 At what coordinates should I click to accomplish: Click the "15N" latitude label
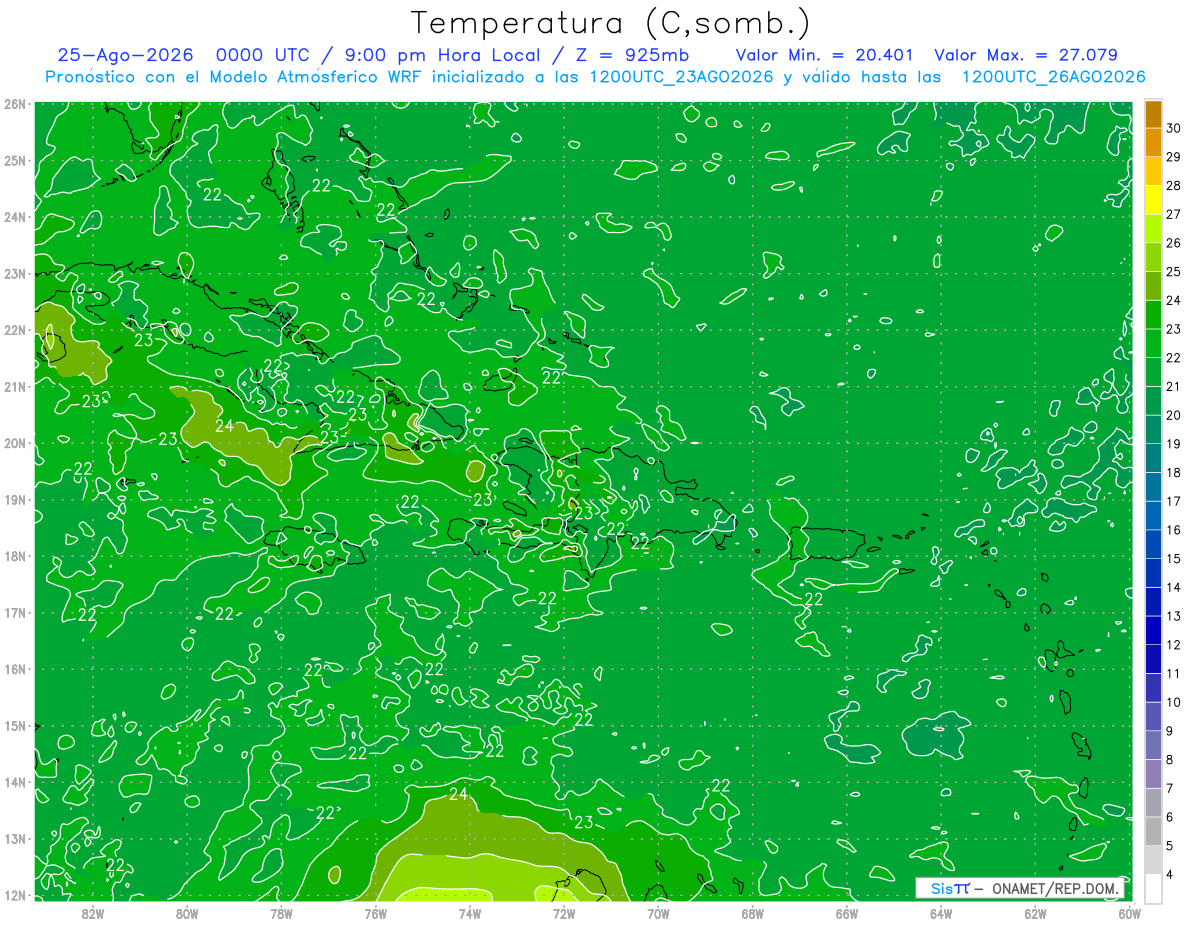pyautogui.click(x=15, y=726)
